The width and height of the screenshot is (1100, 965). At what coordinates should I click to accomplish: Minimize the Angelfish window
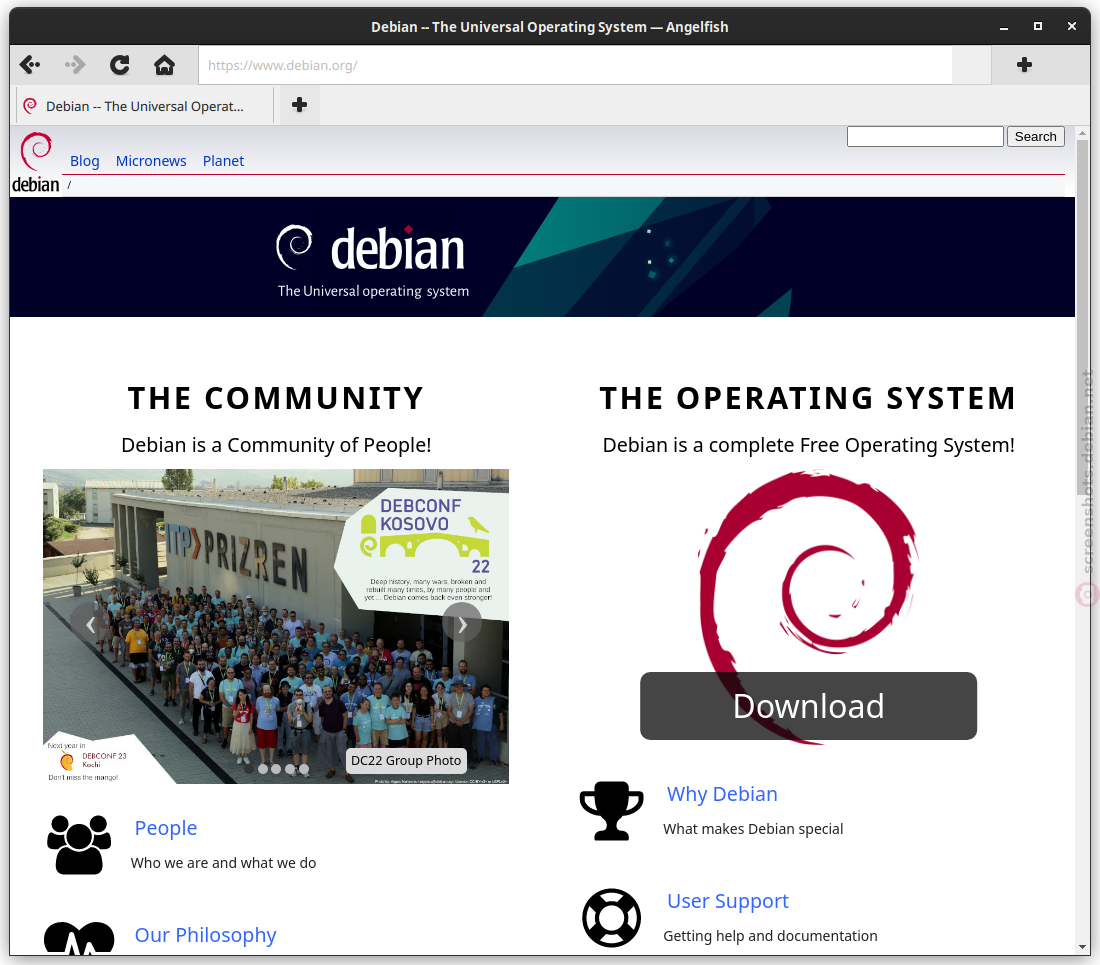1004,27
